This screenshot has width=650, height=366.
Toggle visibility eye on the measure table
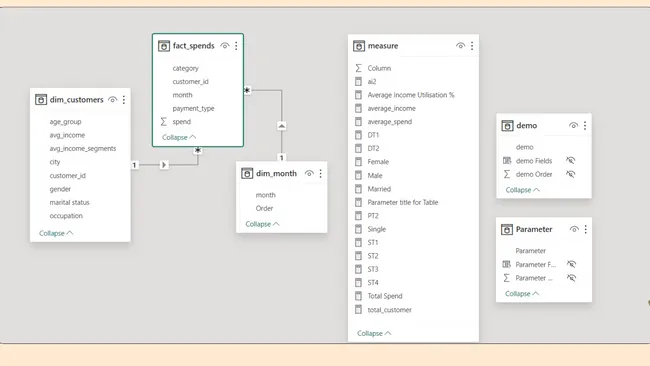(460, 46)
